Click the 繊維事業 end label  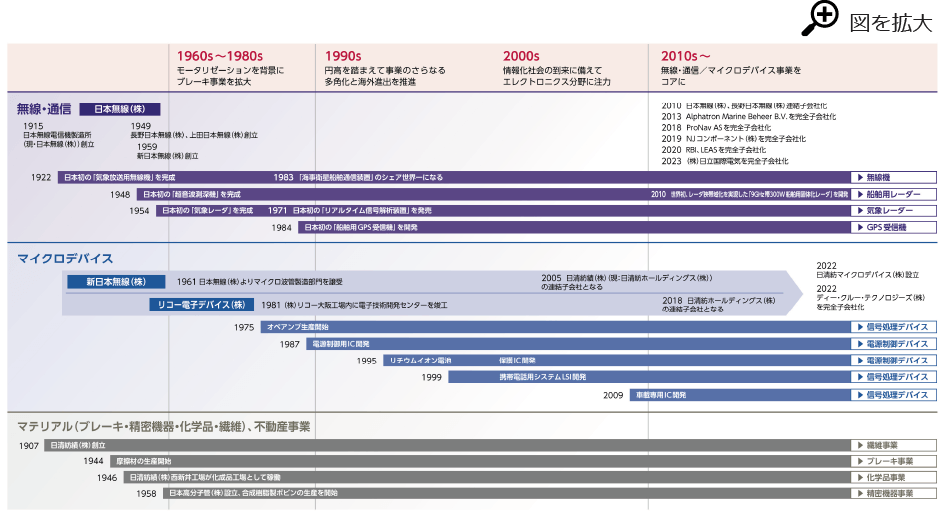(894, 446)
